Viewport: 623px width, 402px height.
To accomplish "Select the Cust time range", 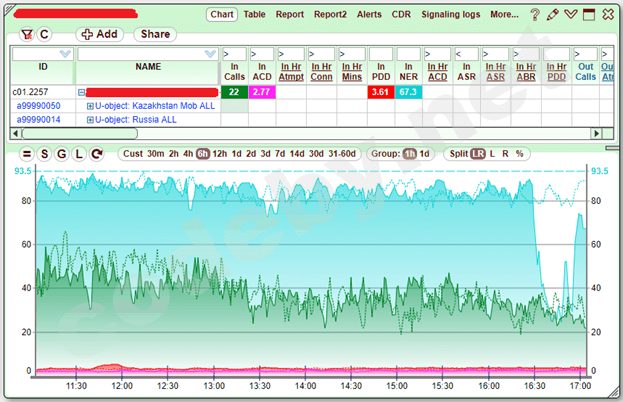I will 133,154.
